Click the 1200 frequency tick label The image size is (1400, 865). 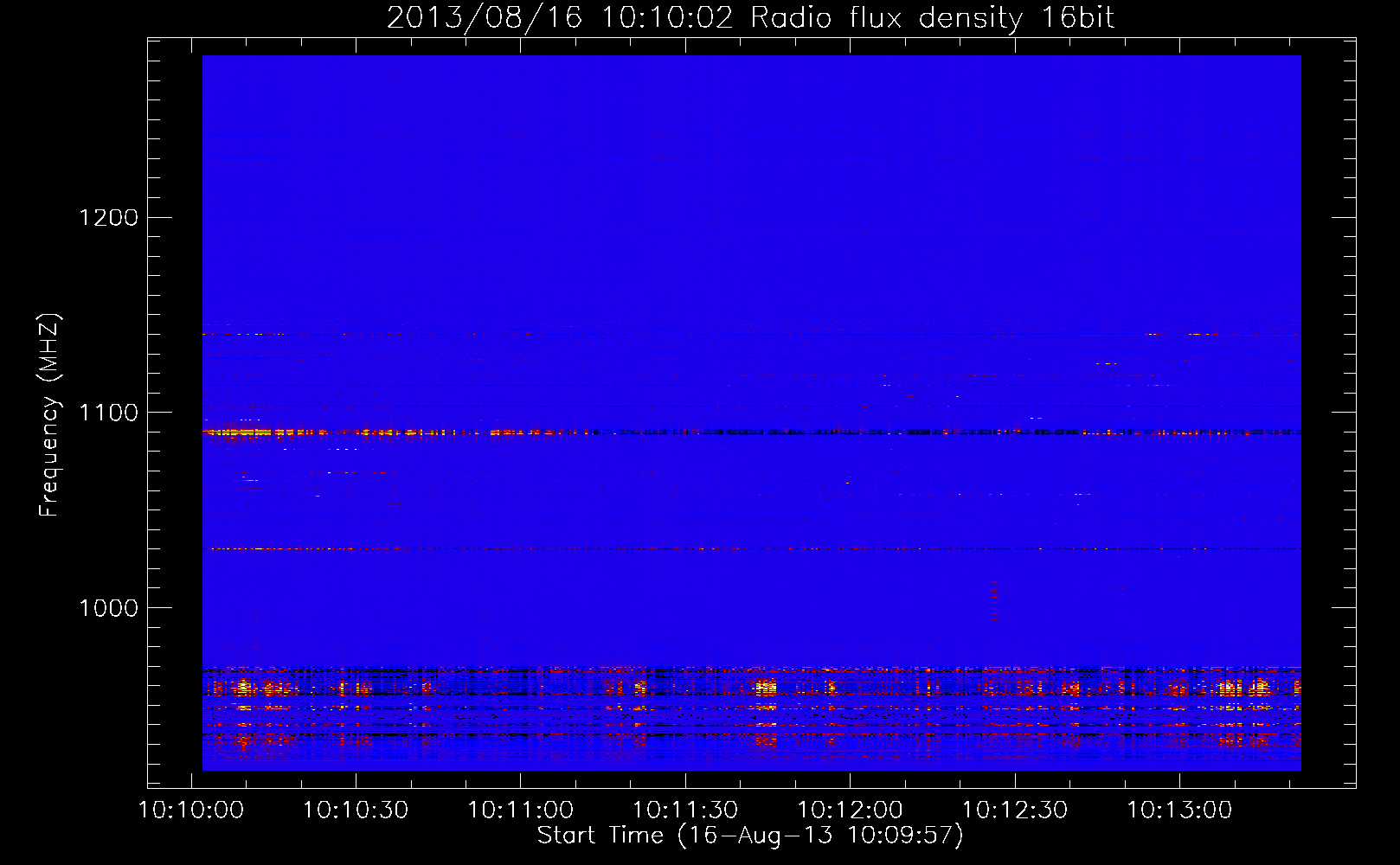pos(108,217)
